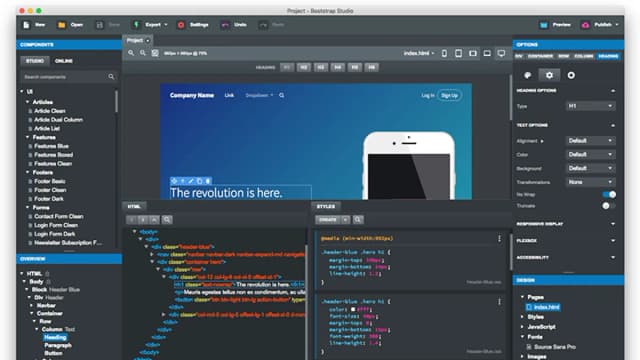Open the Alignment dropdown set to Default
The height and width of the screenshot is (360, 640).
[591, 140]
